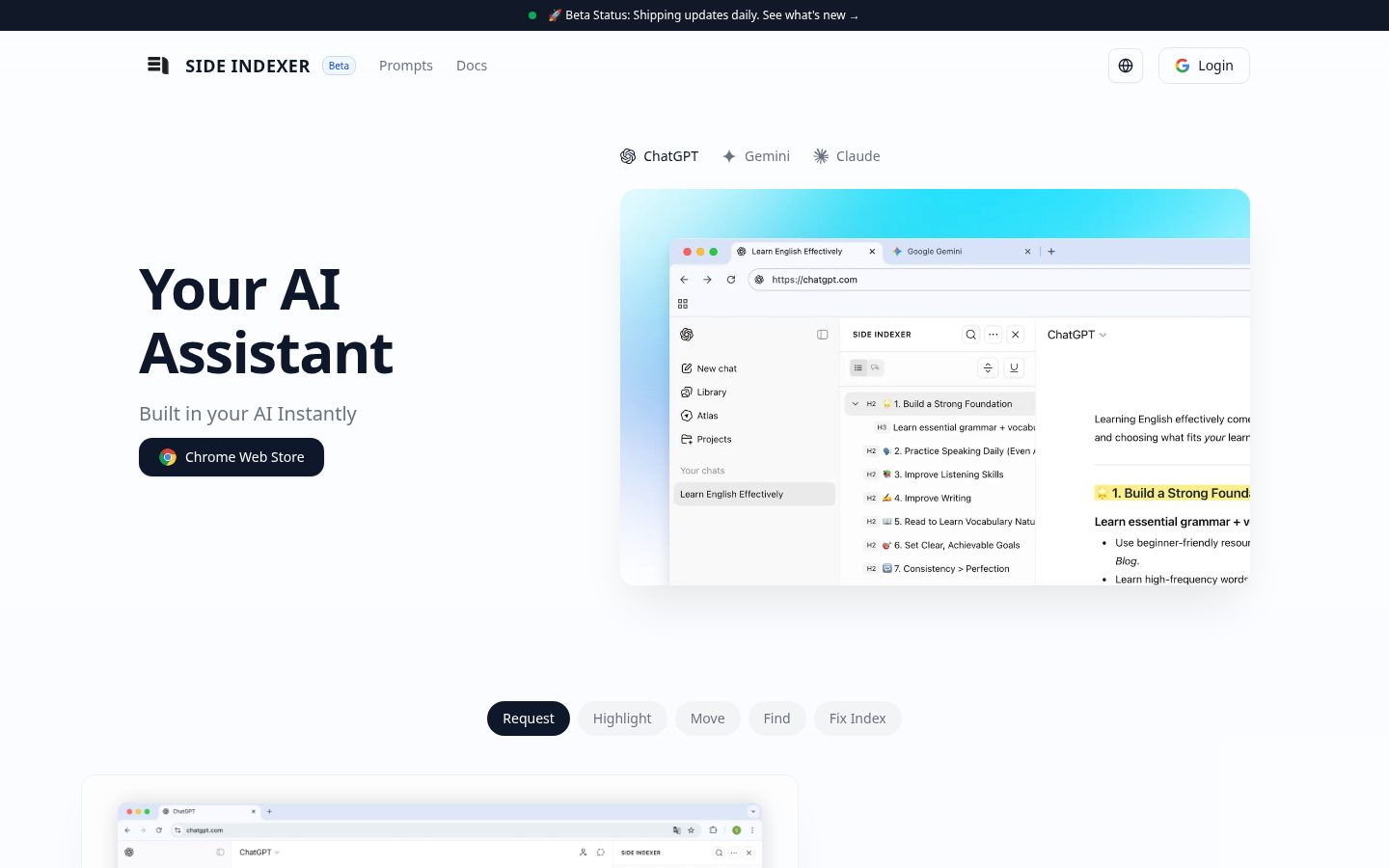Screen dimensions: 1389x868
Task: Open the Docs page
Action: click(472, 66)
